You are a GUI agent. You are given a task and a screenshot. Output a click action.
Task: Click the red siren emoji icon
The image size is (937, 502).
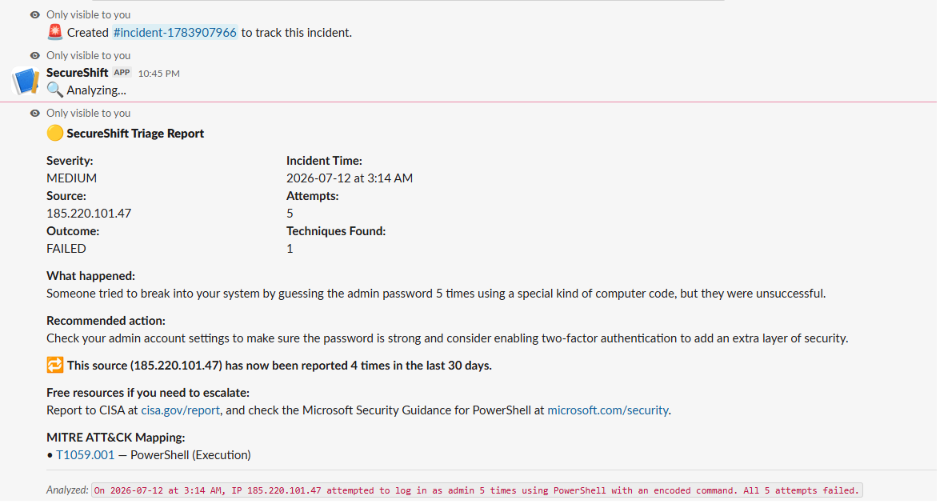55,32
